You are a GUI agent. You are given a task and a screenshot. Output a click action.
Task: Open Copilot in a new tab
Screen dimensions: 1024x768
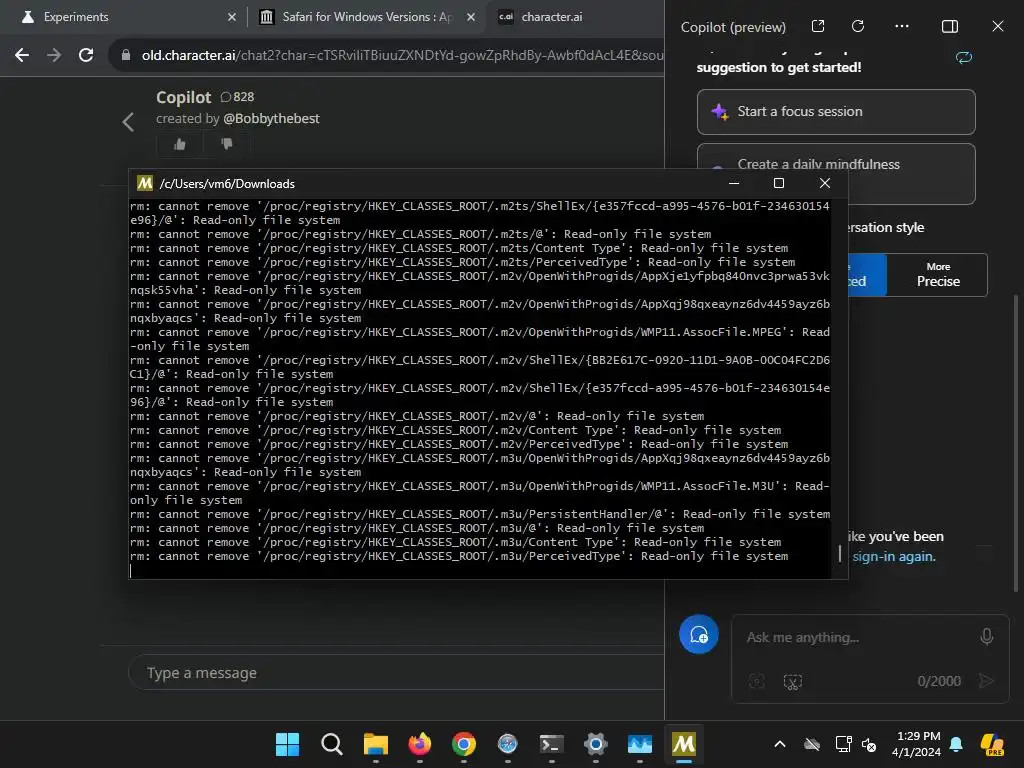coord(818,26)
